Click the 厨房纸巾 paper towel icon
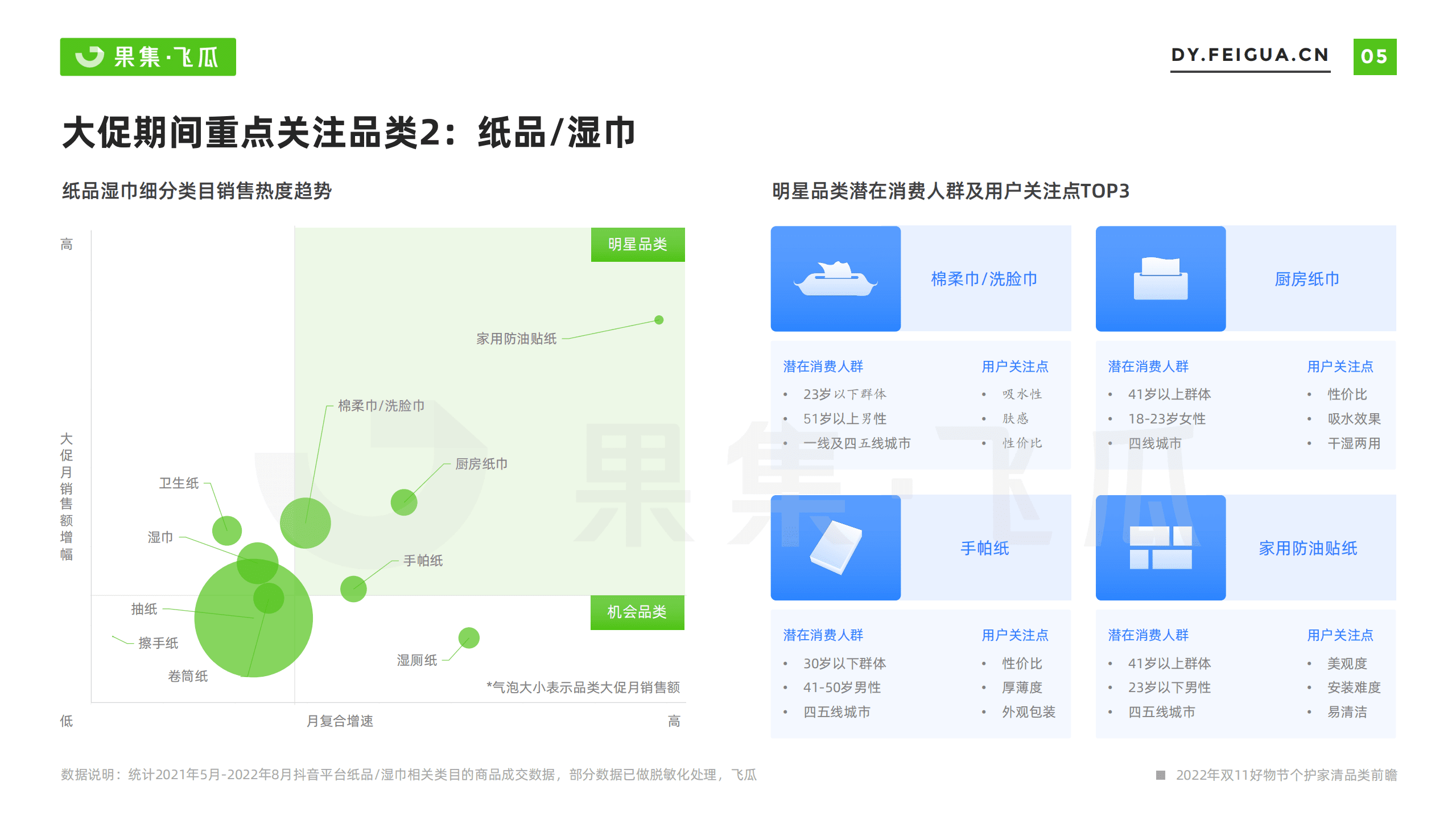 1160,278
